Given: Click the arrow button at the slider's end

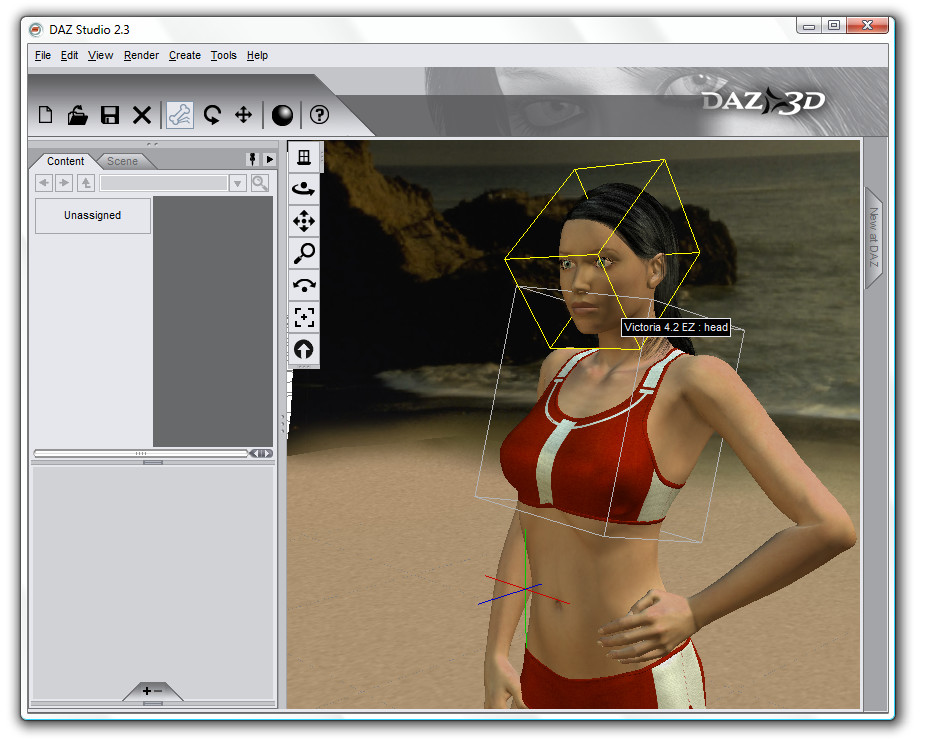Looking at the screenshot, I should [x=261, y=453].
